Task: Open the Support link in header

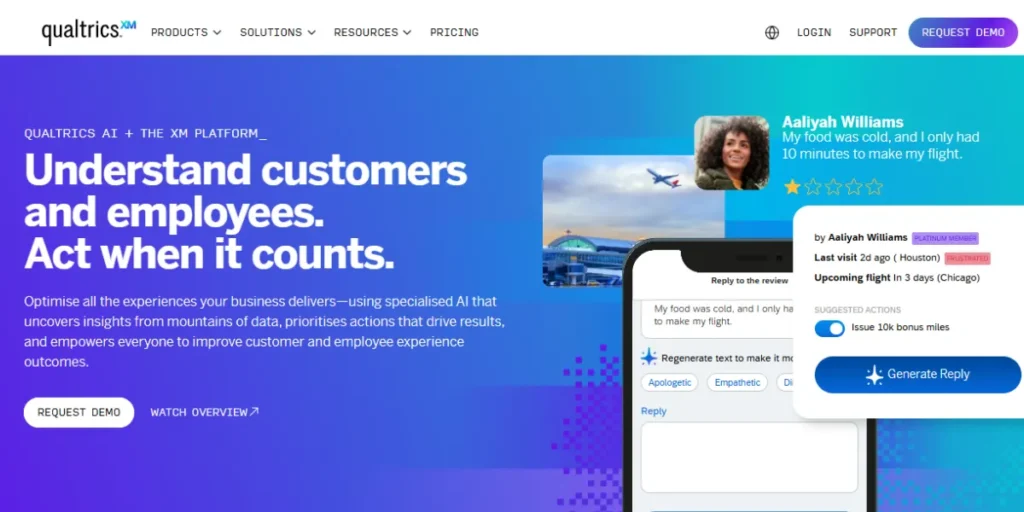Action: (x=873, y=32)
